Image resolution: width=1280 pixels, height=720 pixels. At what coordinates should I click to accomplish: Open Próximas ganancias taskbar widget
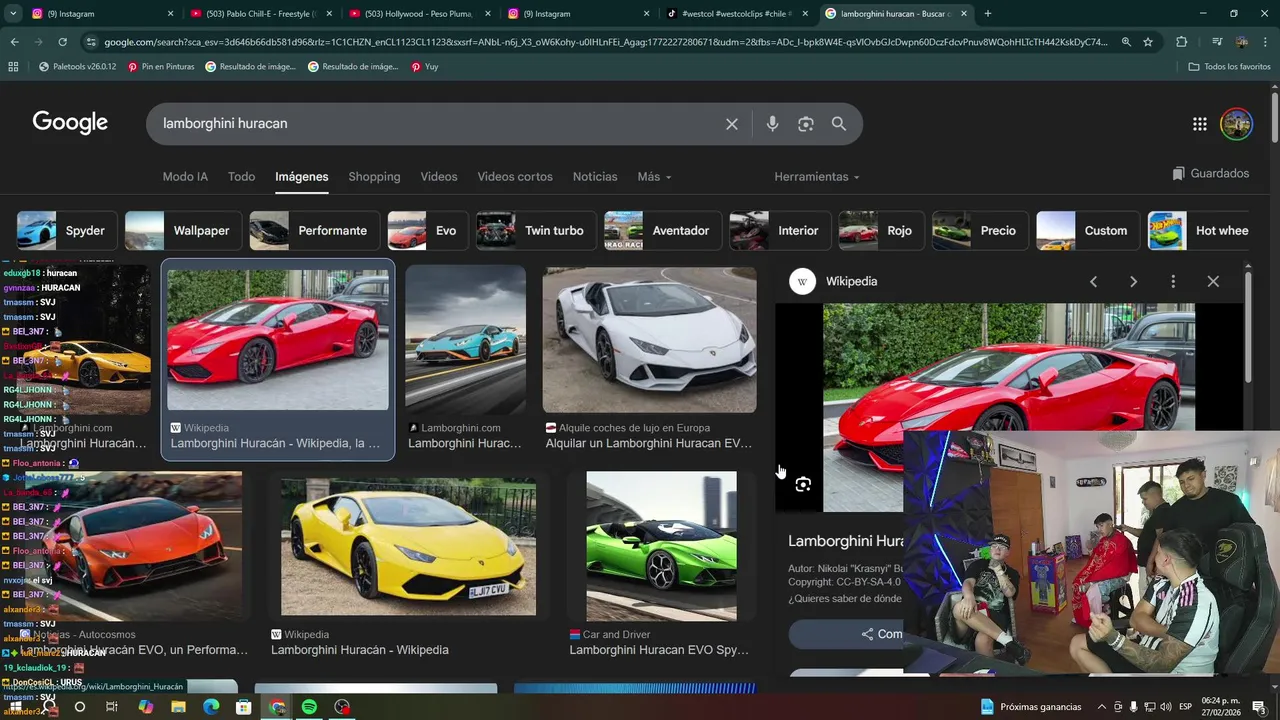(1031, 707)
